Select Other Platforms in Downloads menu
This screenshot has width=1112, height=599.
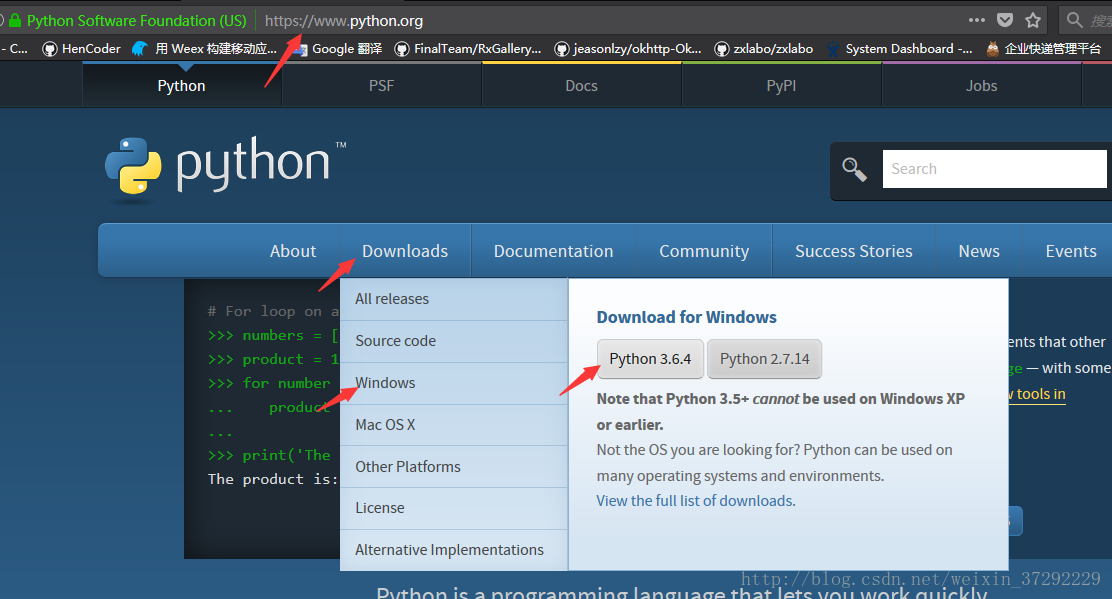(454, 466)
